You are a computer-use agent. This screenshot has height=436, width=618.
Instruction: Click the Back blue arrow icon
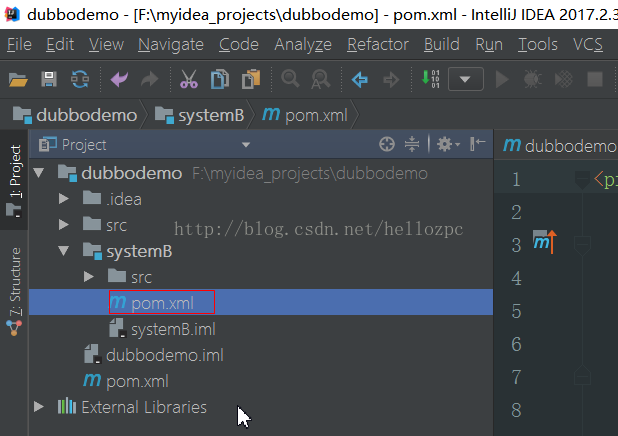click(360, 80)
